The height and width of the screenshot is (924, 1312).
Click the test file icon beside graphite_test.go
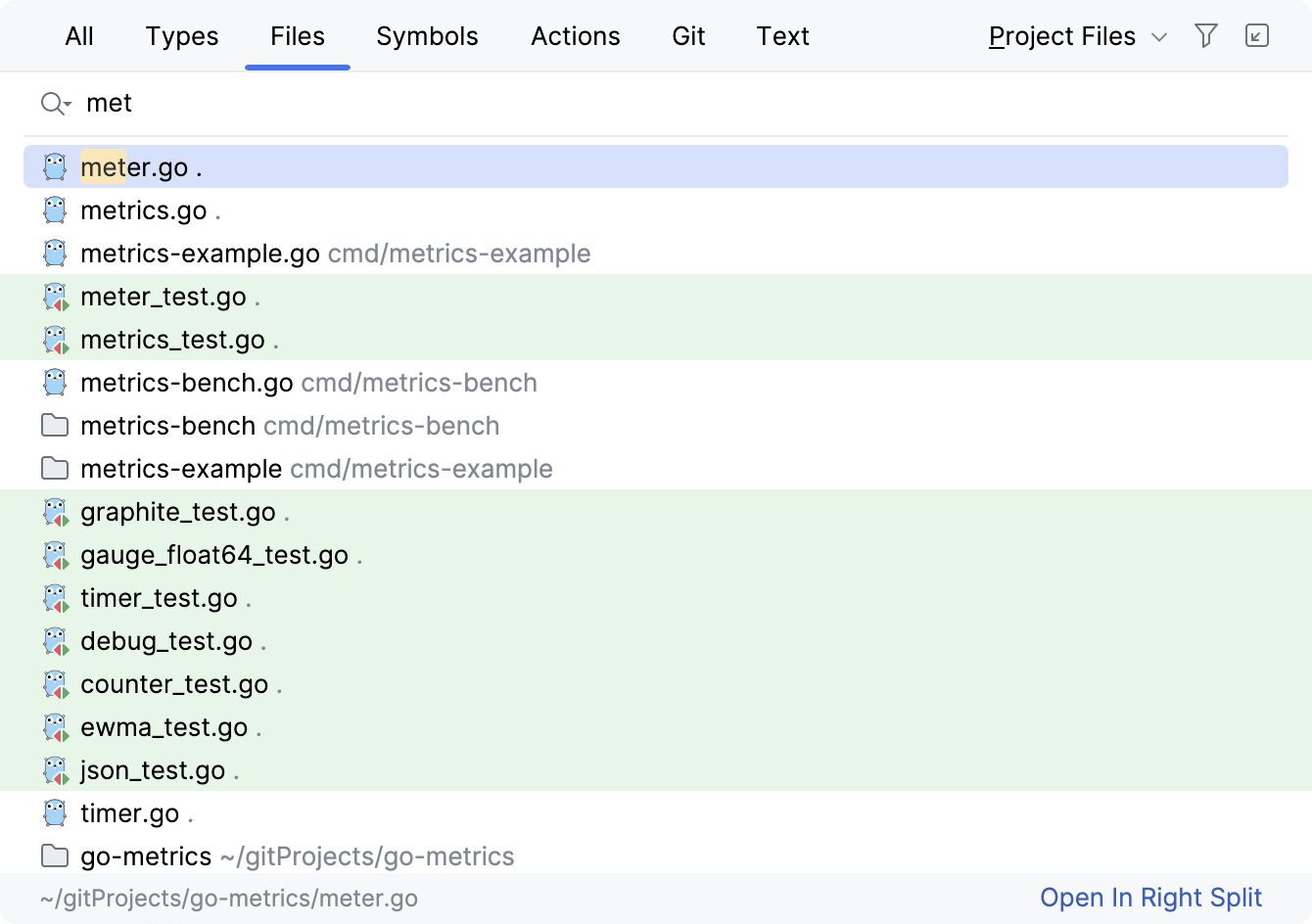[54, 511]
